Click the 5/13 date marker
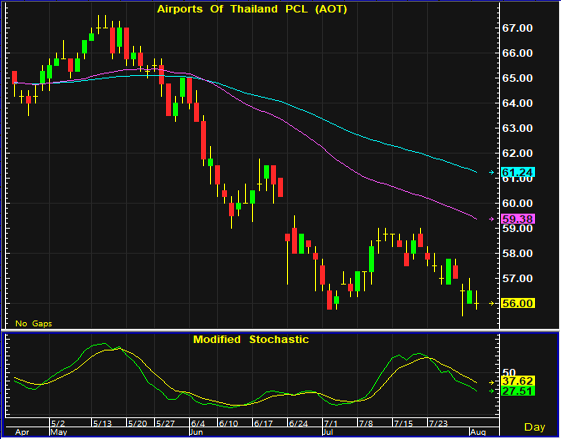The width and height of the screenshot is (561, 439). (102, 424)
